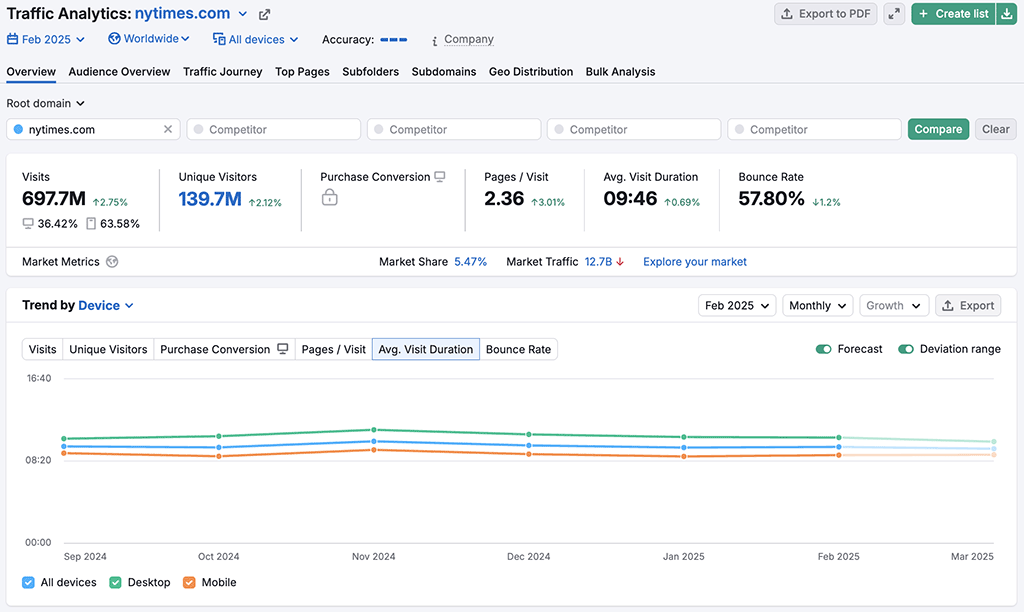Click the Nov 2024 point on green Desktop line
The width and height of the screenshot is (1024, 612).
pyautogui.click(x=374, y=430)
